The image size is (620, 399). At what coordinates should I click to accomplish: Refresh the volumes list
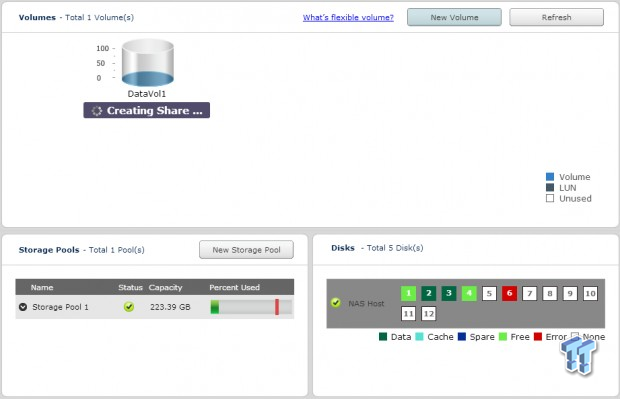click(x=556, y=17)
